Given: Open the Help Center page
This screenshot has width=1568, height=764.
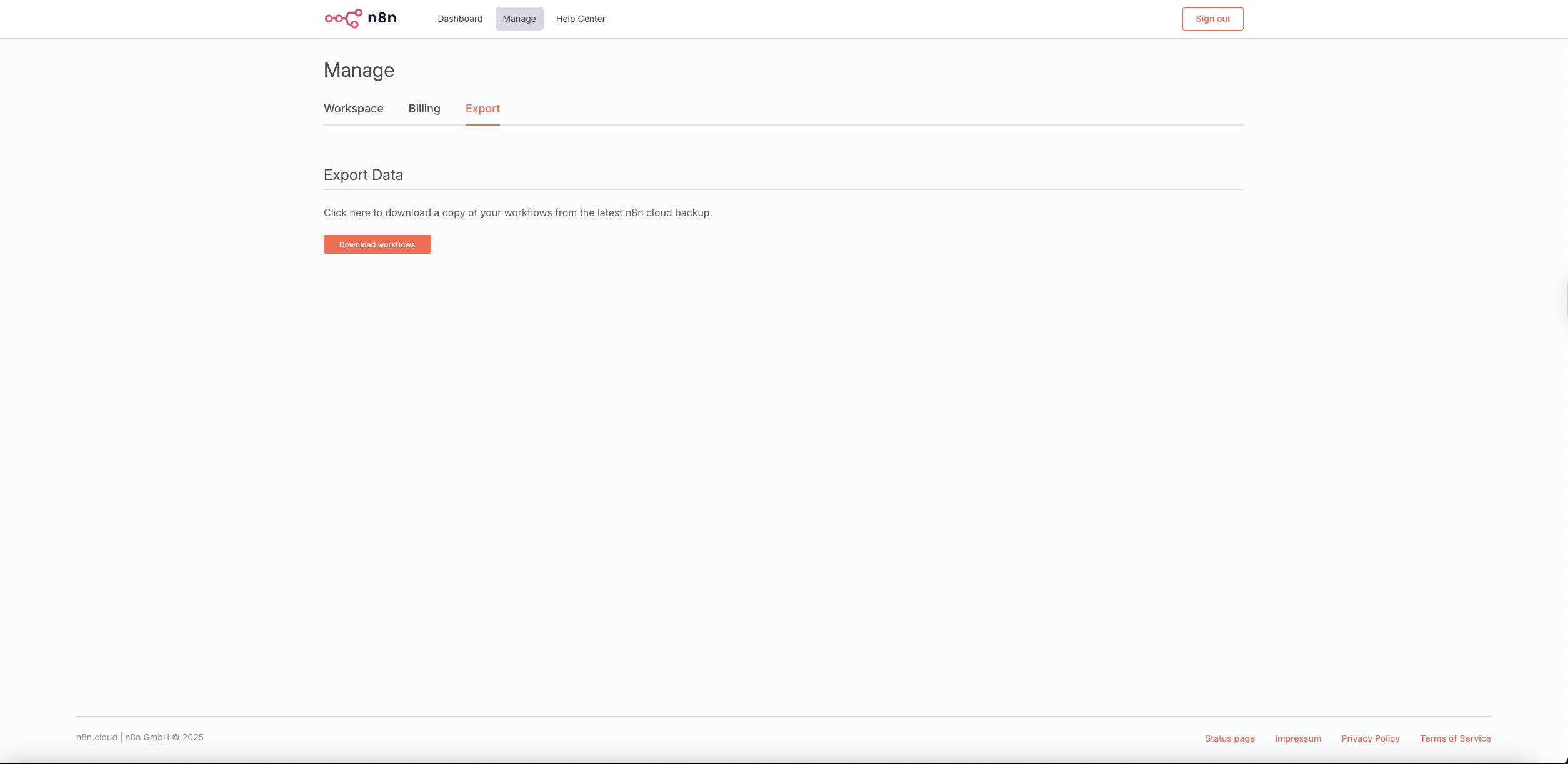Looking at the screenshot, I should pyautogui.click(x=581, y=19).
